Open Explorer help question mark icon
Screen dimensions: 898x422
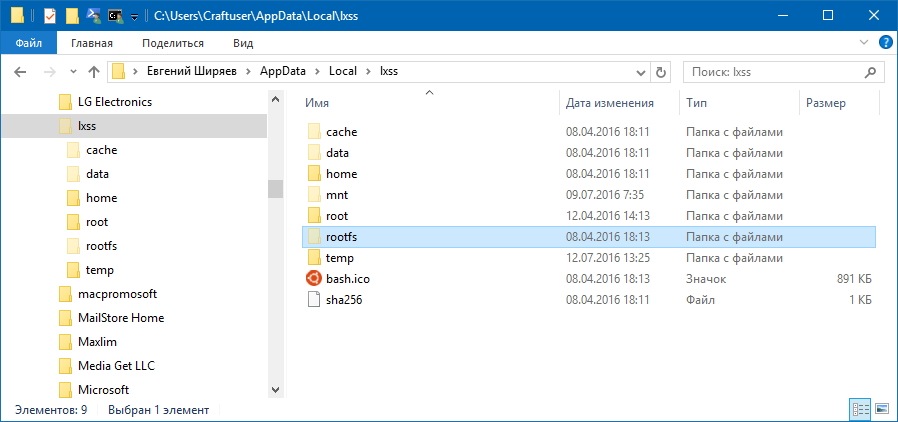tap(885, 42)
